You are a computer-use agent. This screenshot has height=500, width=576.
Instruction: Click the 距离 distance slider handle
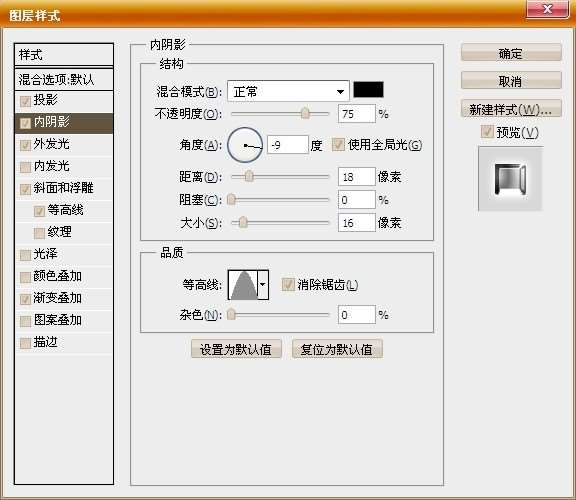point(249,176)
